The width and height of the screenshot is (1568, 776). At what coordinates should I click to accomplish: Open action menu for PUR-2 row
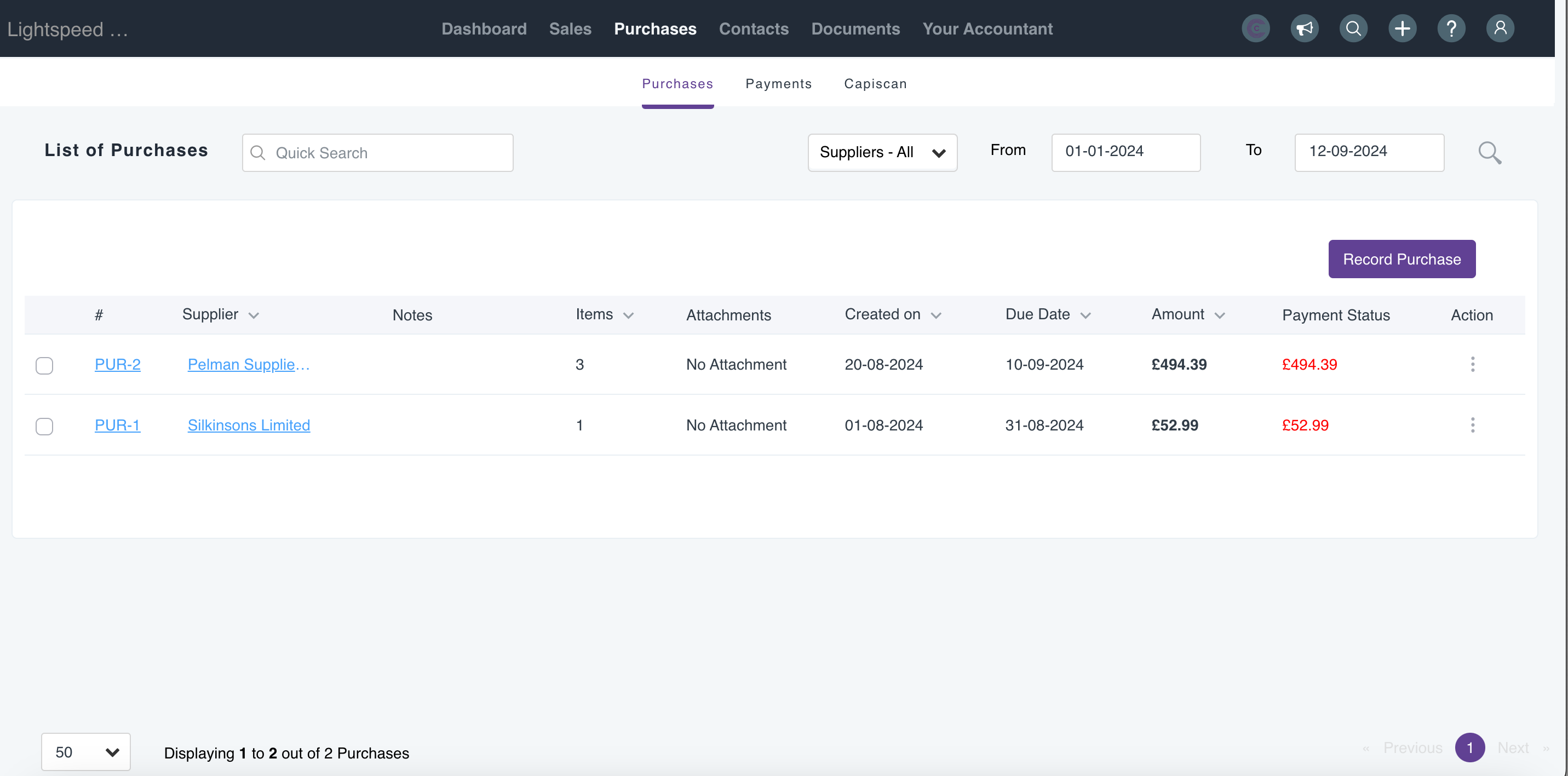[1473, 365]
